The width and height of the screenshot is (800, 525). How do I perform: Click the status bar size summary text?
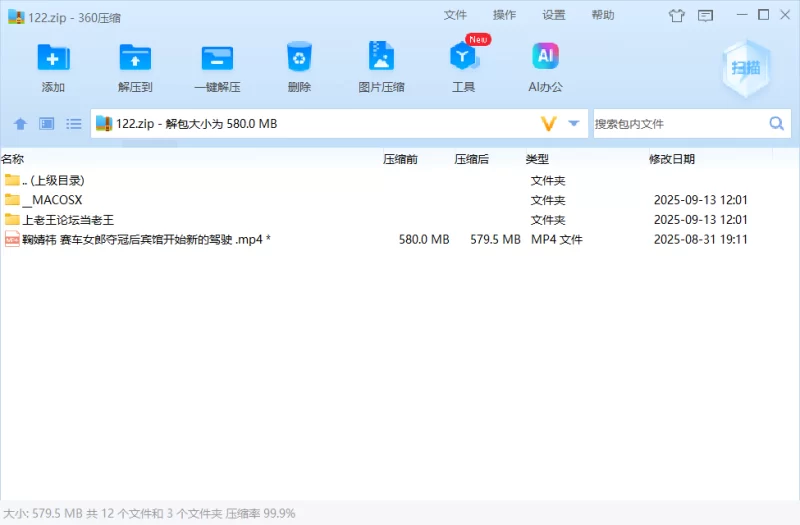coord(149,513)
